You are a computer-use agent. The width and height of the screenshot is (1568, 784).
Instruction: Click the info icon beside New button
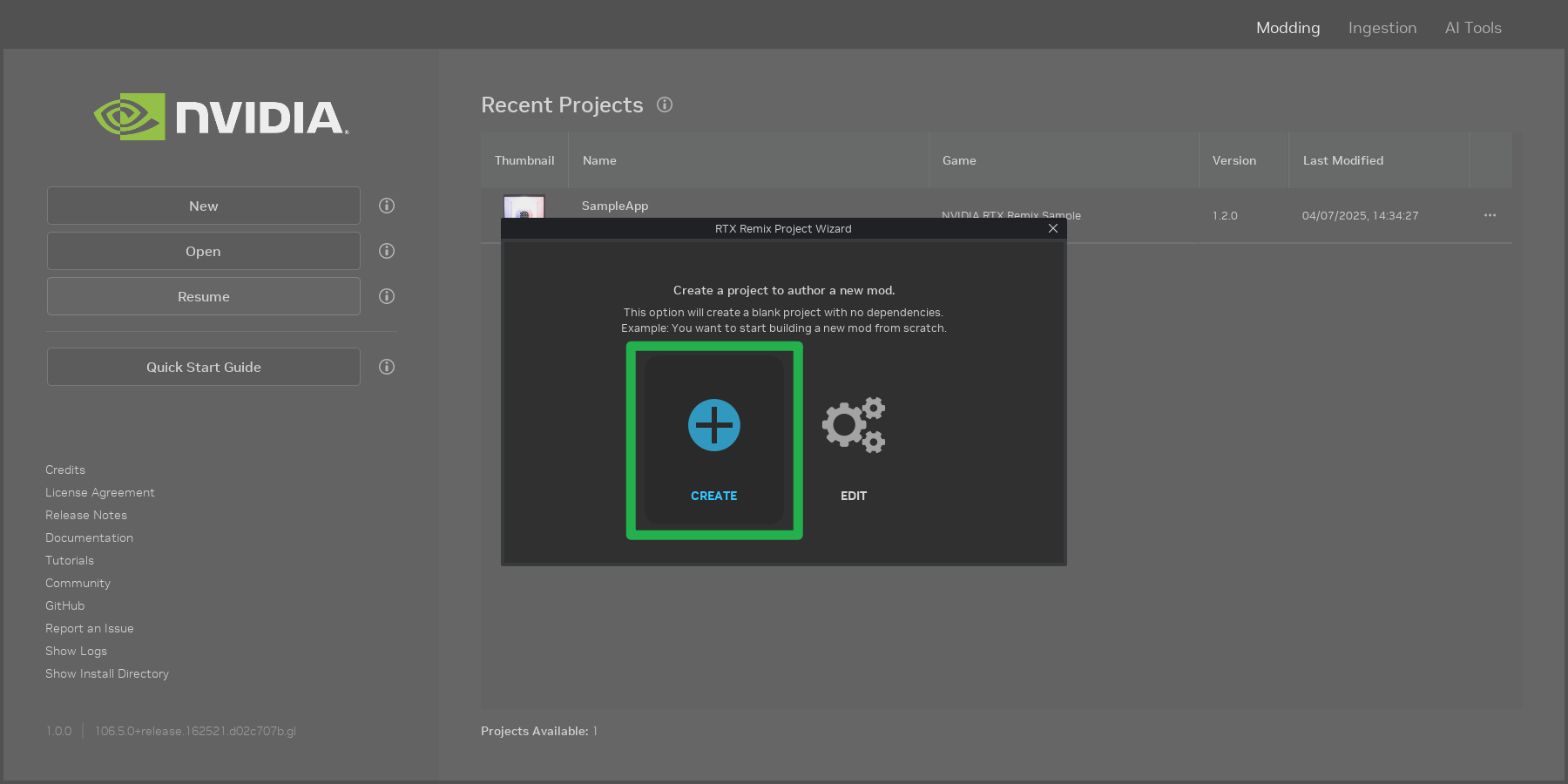(387, 206)
